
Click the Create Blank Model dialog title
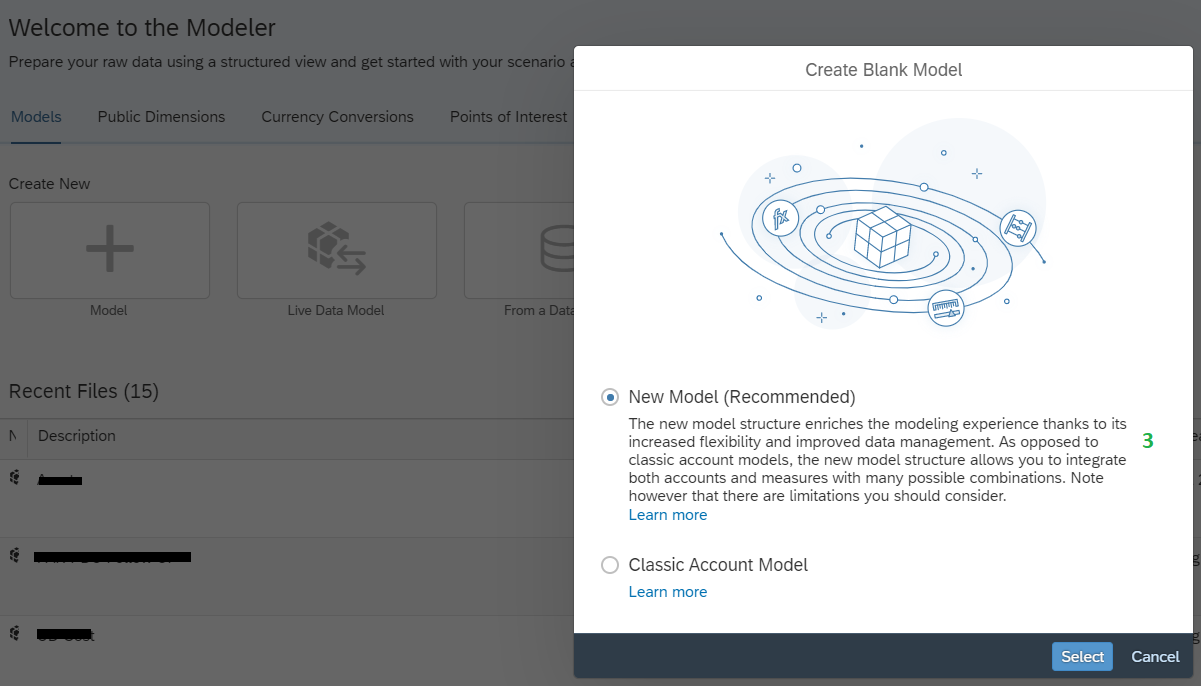[x=884, y=70]
